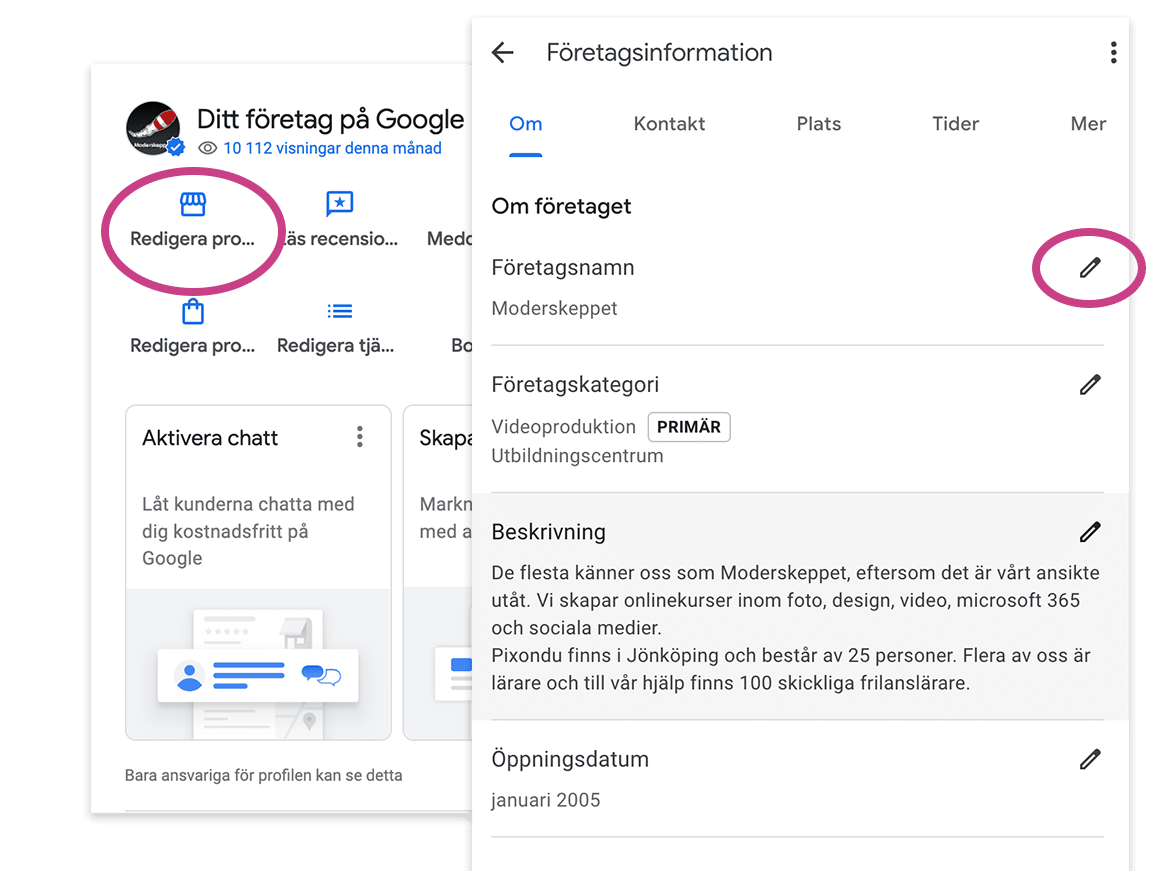Image resolution: width=1160 pixels, height=871 pixels.
Task: Switch to the Tider tab
Action: pos(955,124)
